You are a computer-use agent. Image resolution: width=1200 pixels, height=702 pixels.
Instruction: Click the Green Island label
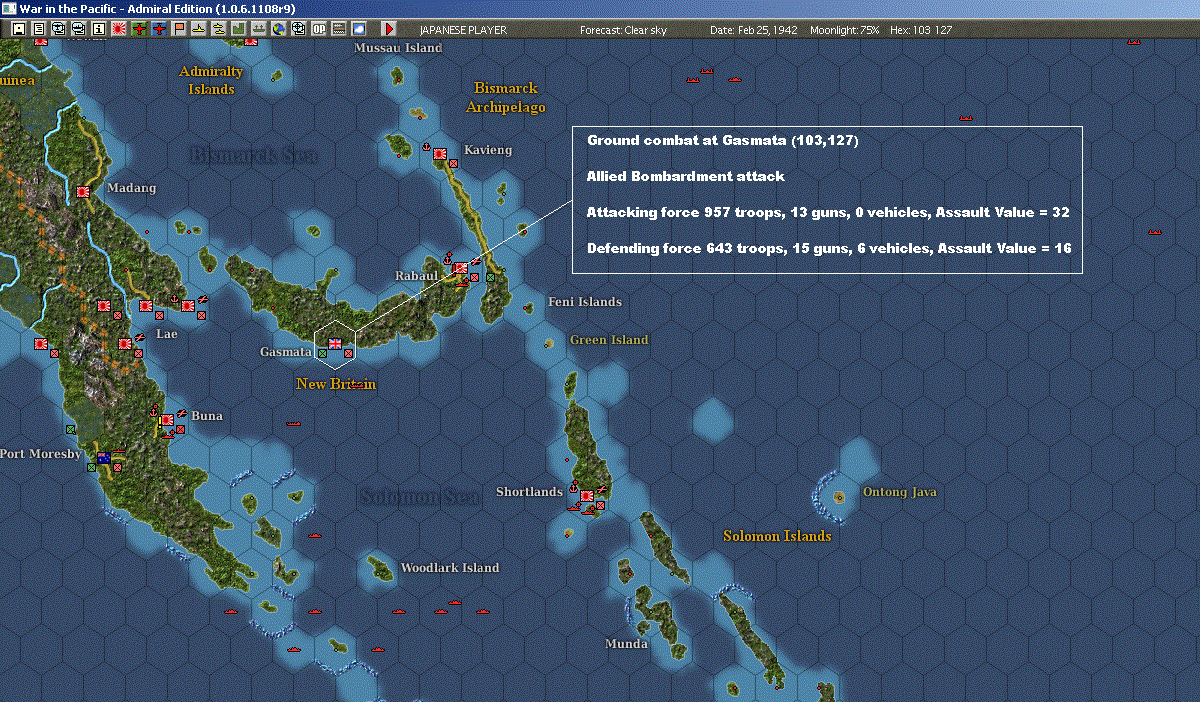click(609, 340)
